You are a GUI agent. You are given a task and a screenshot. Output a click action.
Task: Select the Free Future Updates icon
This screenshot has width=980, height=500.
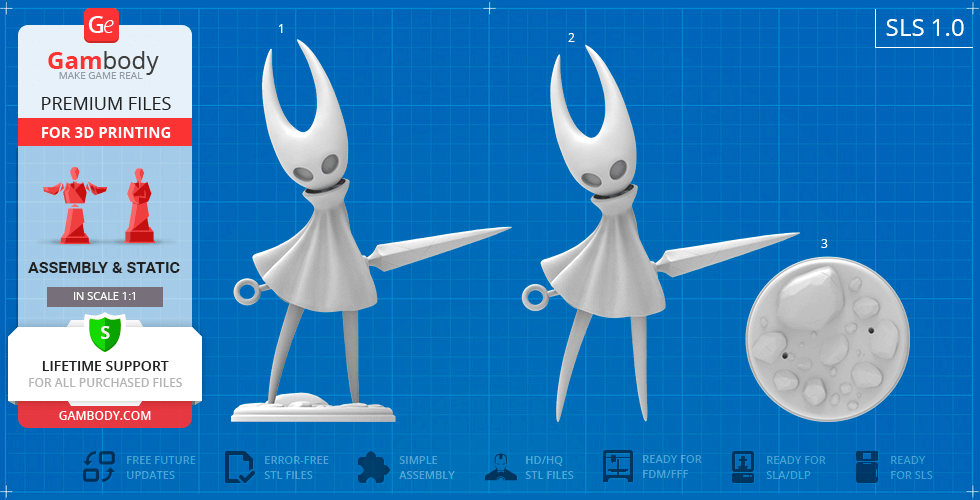(98, 467)
